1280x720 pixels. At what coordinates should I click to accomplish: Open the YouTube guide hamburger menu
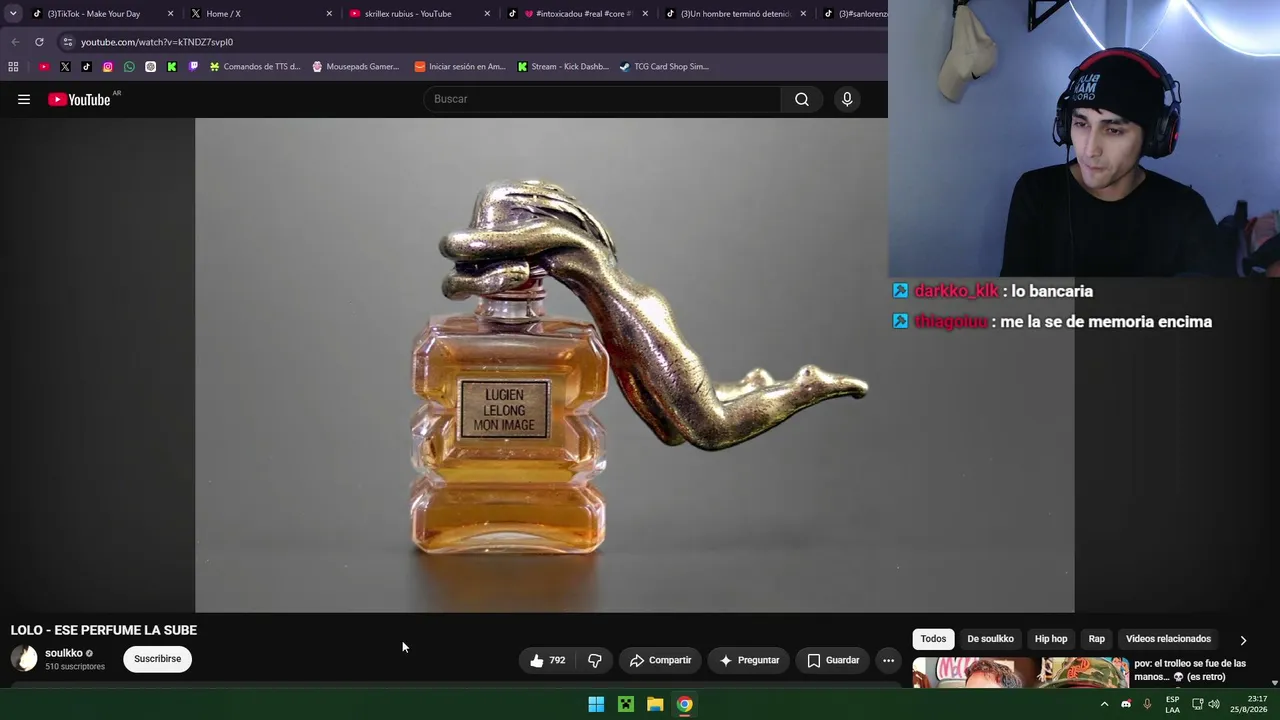(x=24, y=99)
